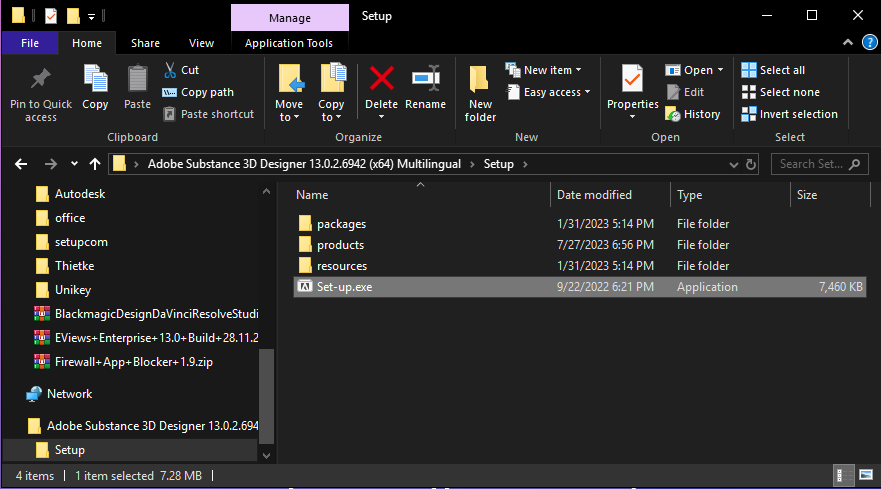This screenshot has width=881, height=489.
Task: Select Firewall+App+Blocker+1.9.zip in sidebar
Action: [134, 362]
